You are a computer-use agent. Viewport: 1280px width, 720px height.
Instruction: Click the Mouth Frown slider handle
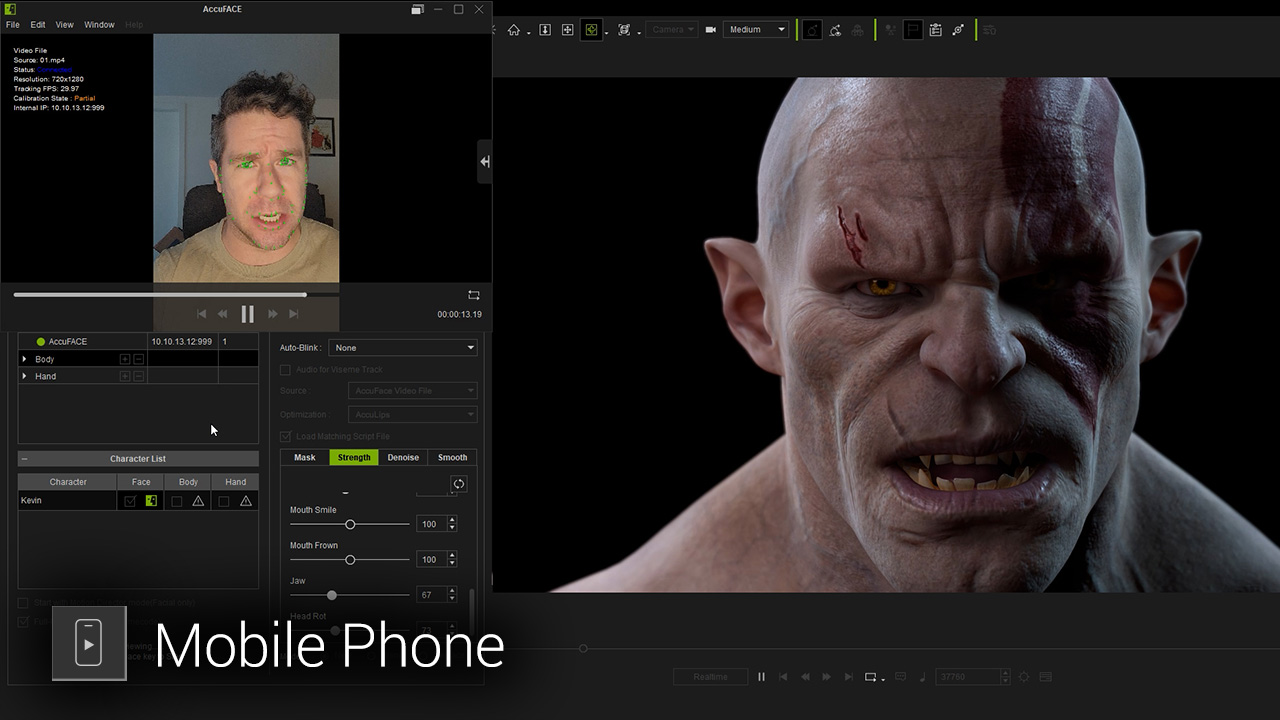coord(350,560)
